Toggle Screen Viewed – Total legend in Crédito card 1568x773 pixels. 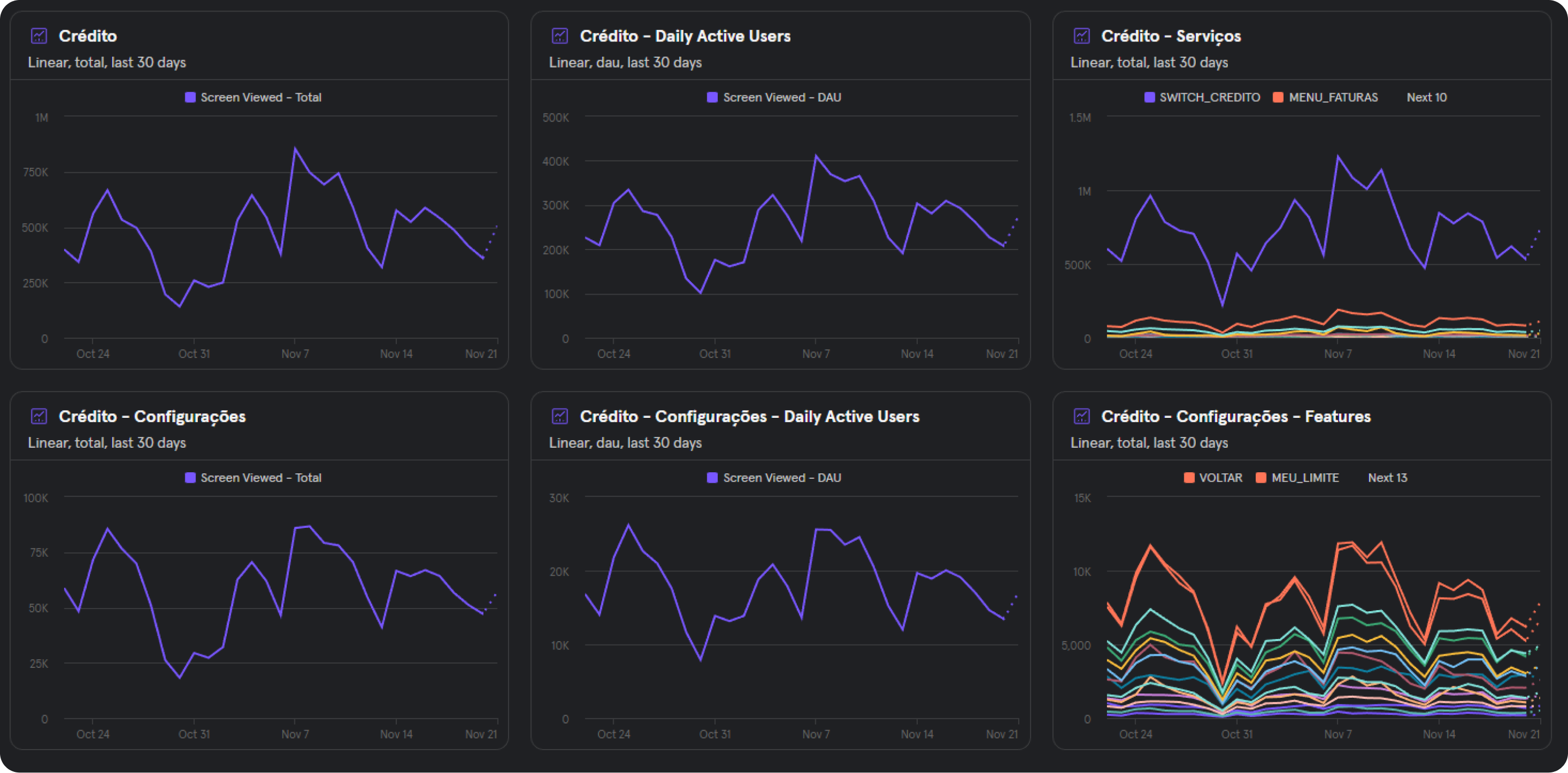(261, 98)
